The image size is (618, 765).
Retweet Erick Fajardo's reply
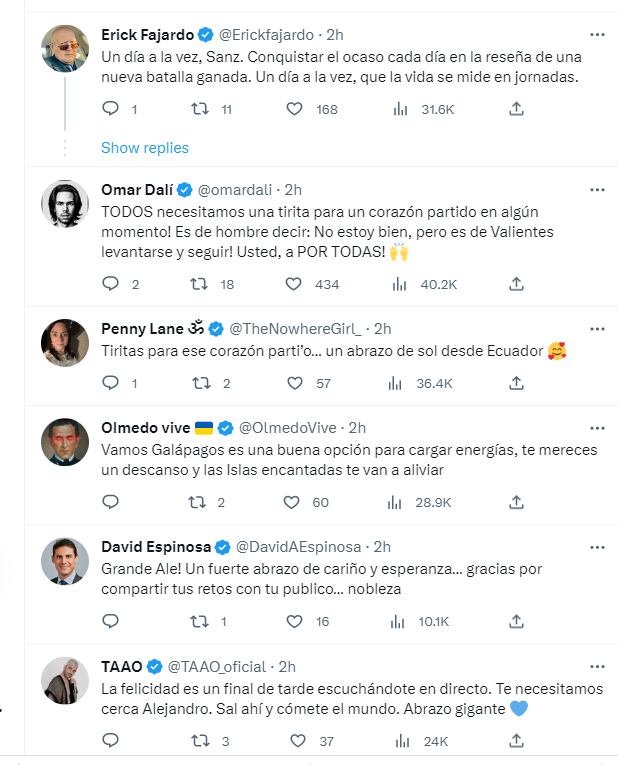[202, 109]
